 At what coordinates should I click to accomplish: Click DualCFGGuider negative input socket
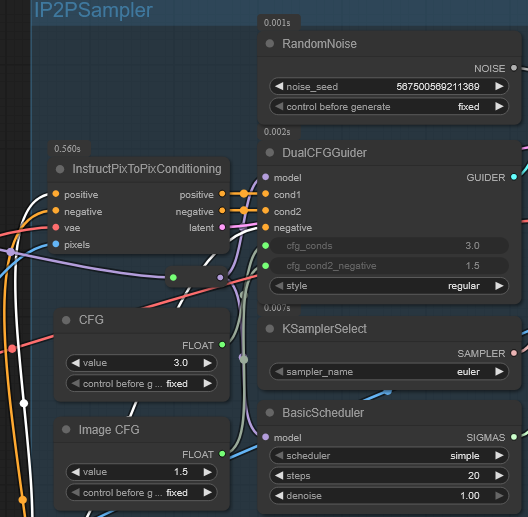(265, 228)
